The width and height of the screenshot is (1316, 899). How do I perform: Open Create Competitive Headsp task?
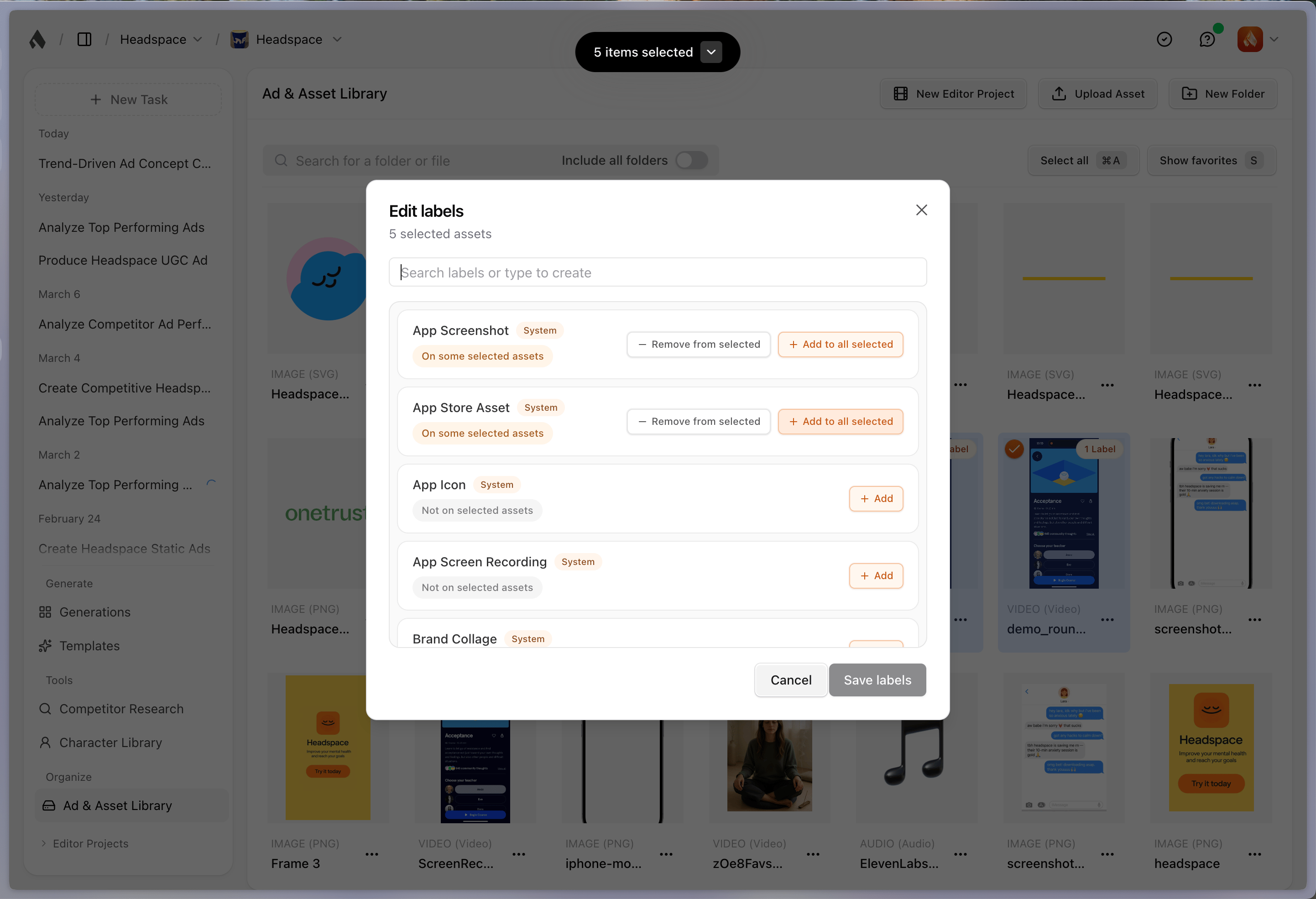tap(125, 388)
